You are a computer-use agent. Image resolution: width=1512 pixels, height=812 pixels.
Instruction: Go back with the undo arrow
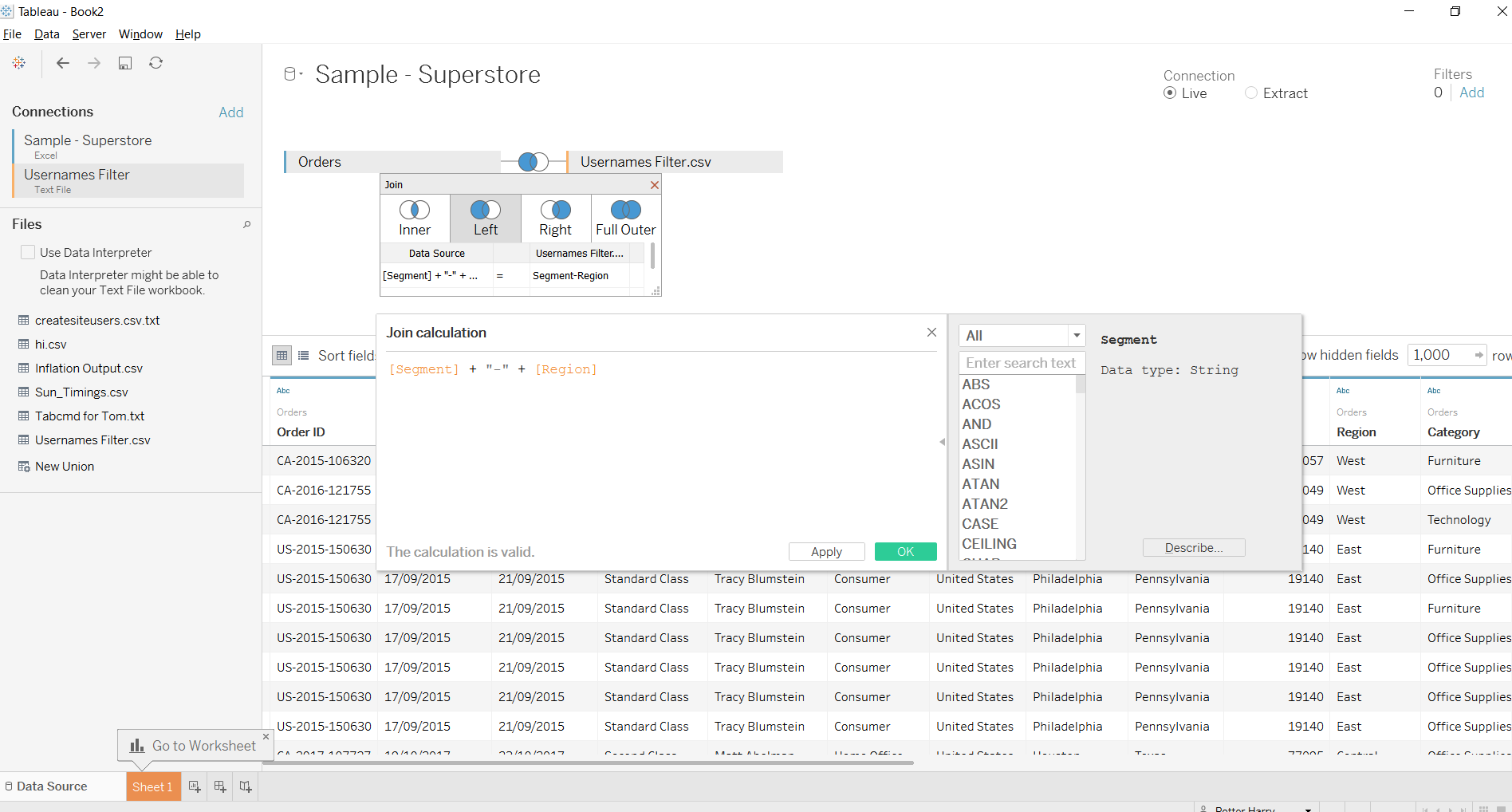pos(63,63)
